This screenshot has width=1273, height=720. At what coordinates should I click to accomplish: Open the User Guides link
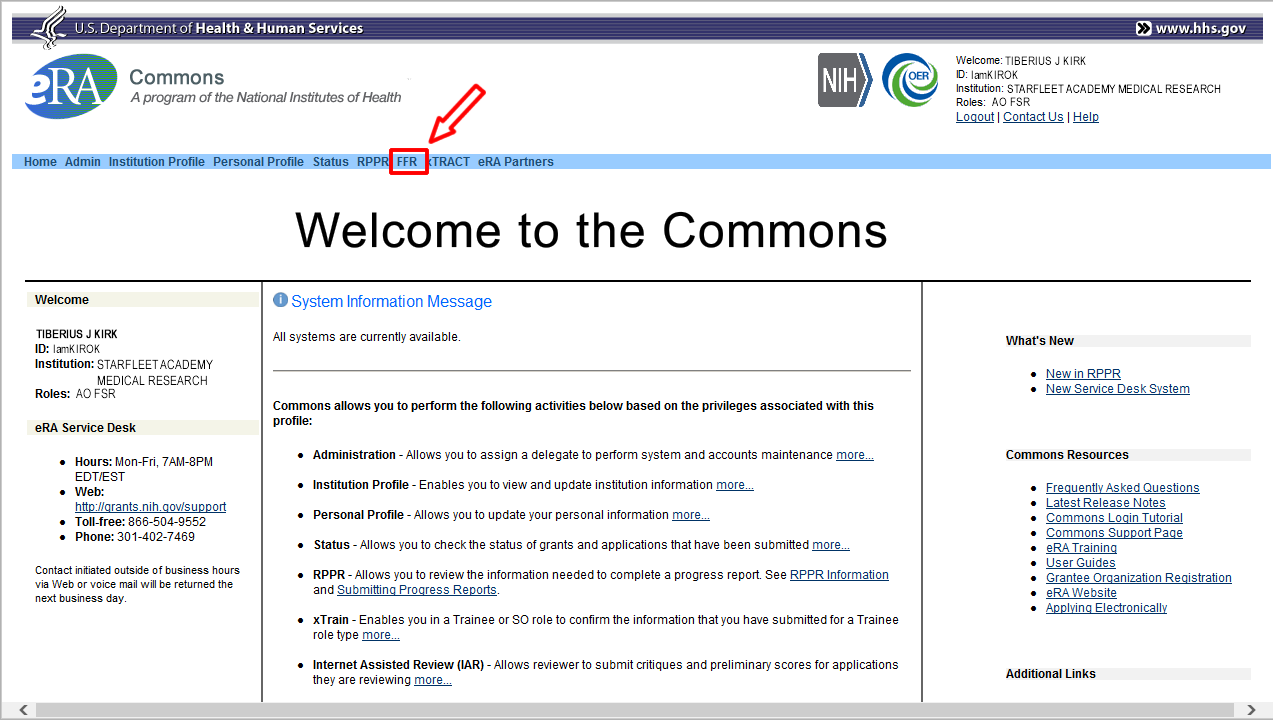click(1081, 563)
